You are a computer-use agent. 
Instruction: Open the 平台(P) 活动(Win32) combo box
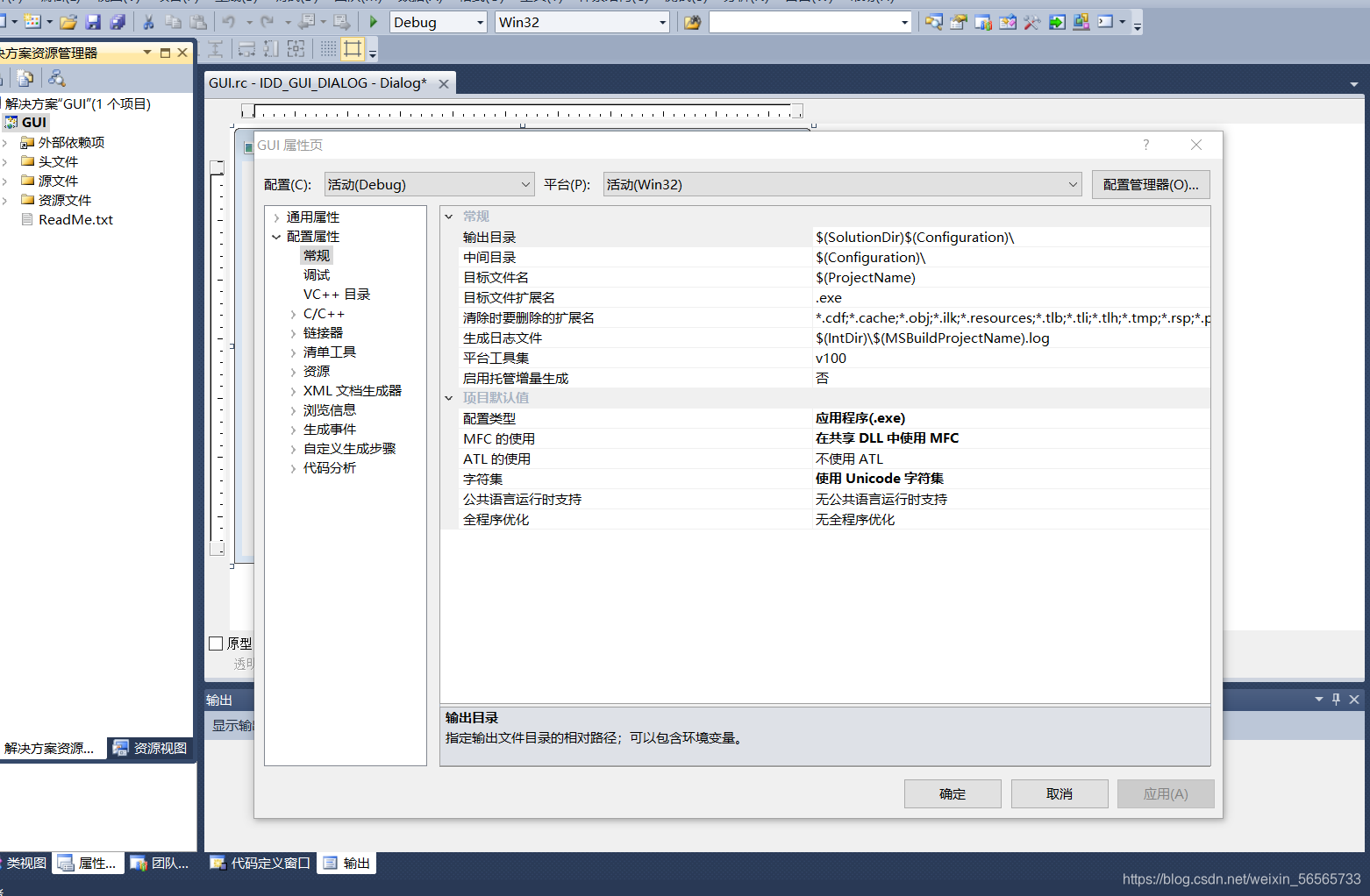pos(842,184)
